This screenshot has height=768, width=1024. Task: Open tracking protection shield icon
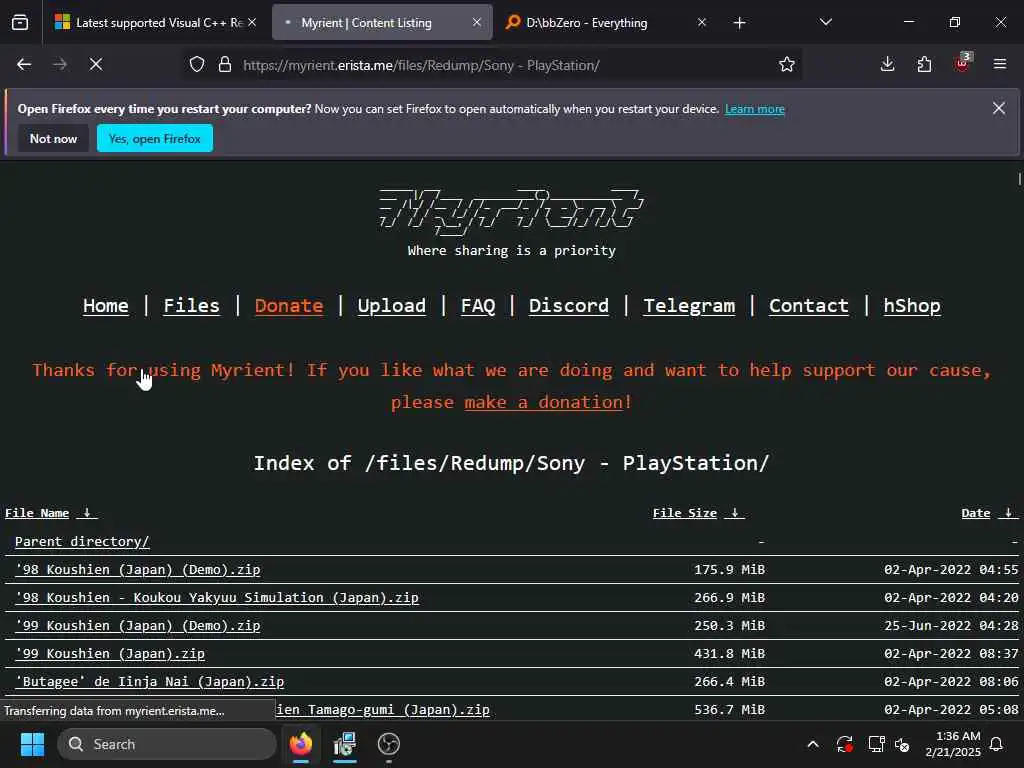(x=197, y=64)
